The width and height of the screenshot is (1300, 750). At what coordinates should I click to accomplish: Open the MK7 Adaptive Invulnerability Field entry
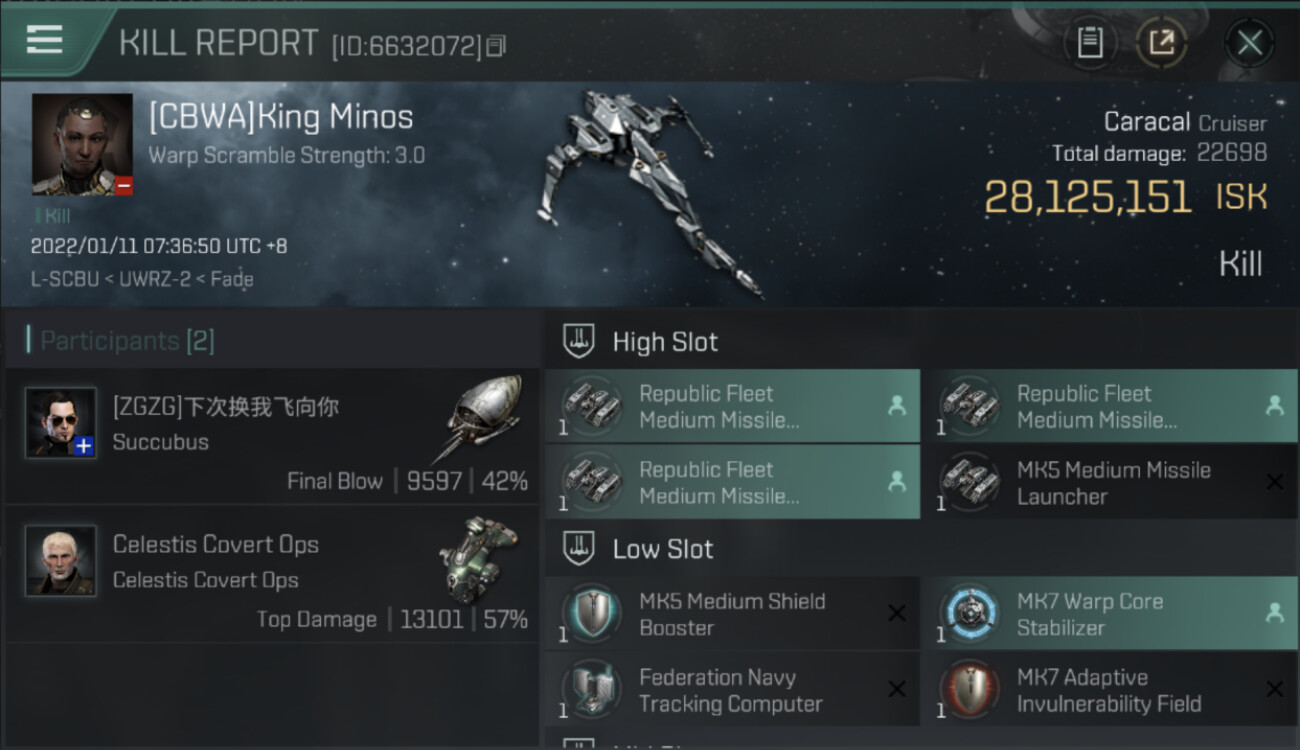[1110, 690]
